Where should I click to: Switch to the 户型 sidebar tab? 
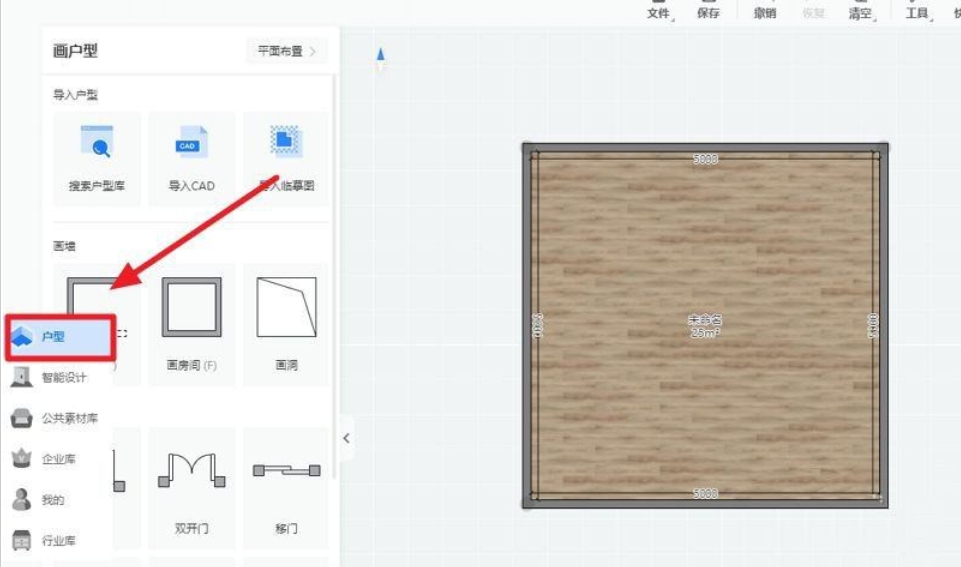pyautogui.click(x=60, y=337)
